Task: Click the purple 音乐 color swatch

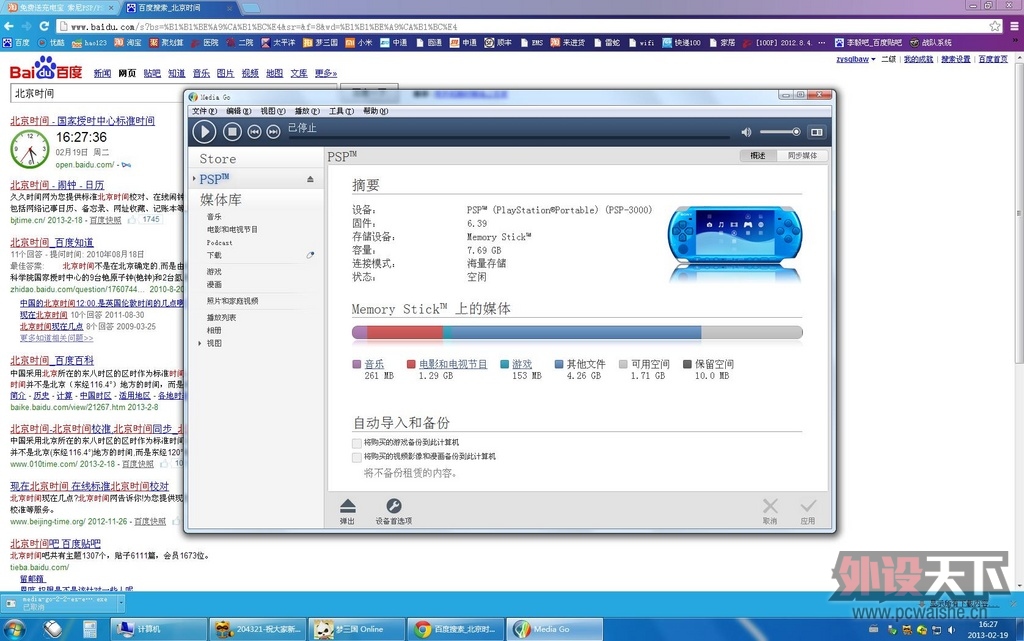Action: (x=357, y=364)
